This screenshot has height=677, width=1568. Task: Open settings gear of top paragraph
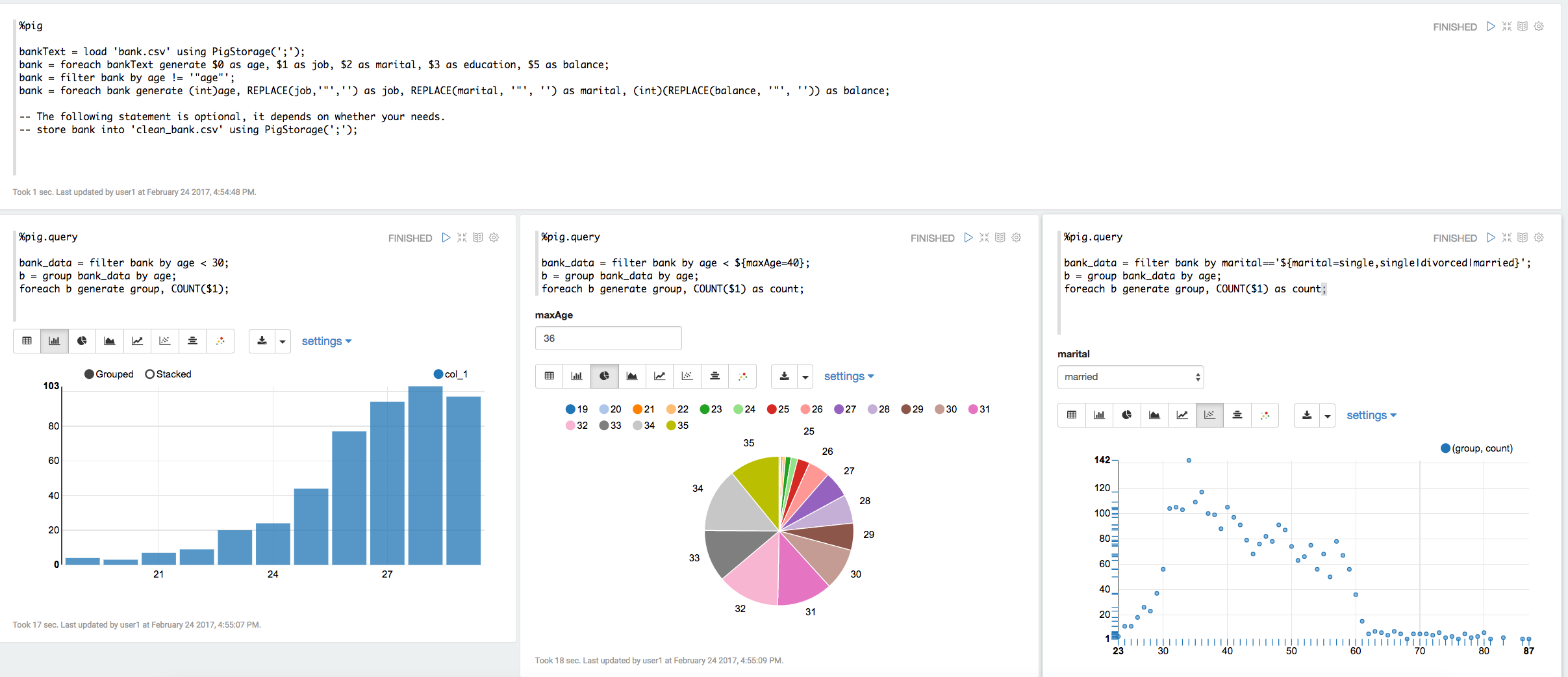click(x=1539, y=27)
